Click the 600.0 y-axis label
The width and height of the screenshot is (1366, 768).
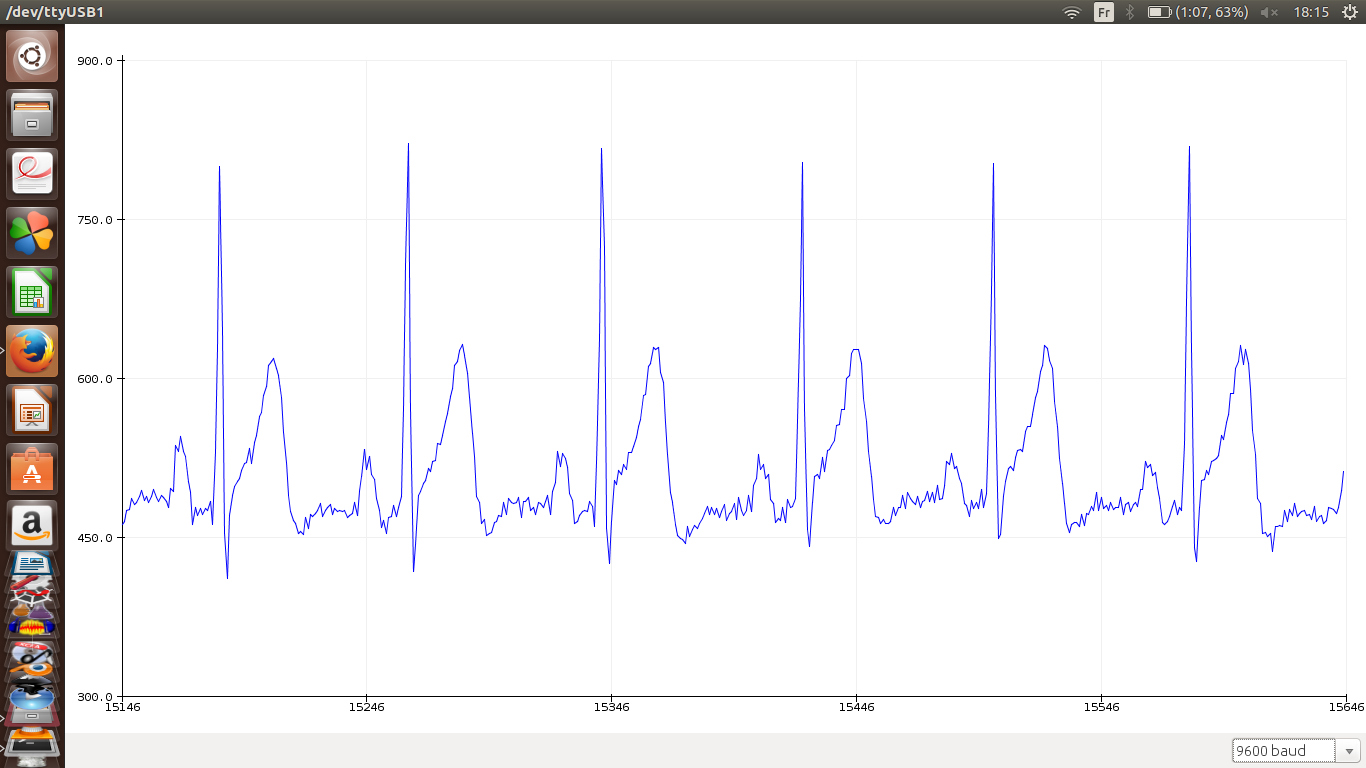point(96,379)
